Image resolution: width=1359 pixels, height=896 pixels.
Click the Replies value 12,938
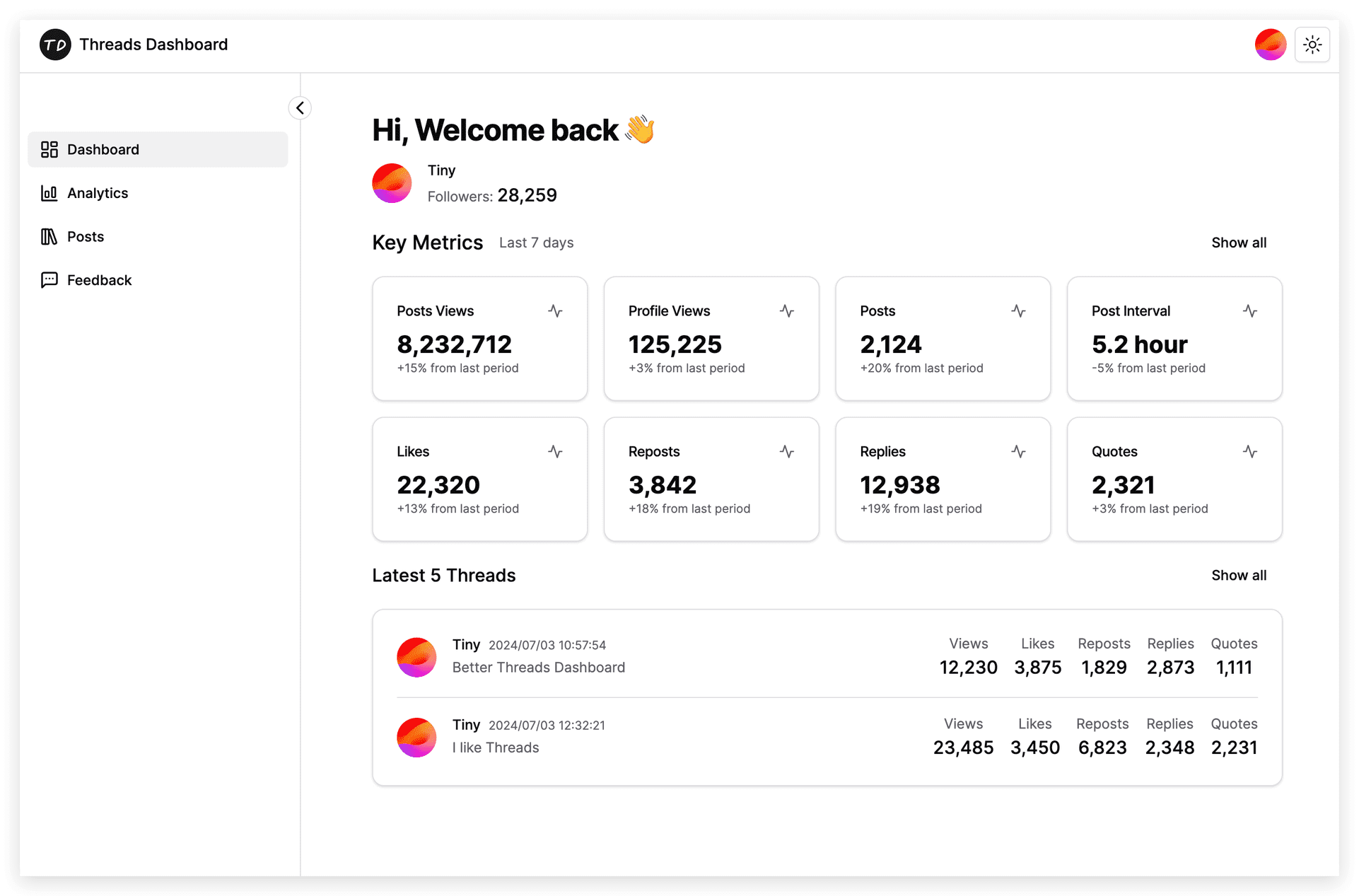pyautogui.click(x=899, y=485)
